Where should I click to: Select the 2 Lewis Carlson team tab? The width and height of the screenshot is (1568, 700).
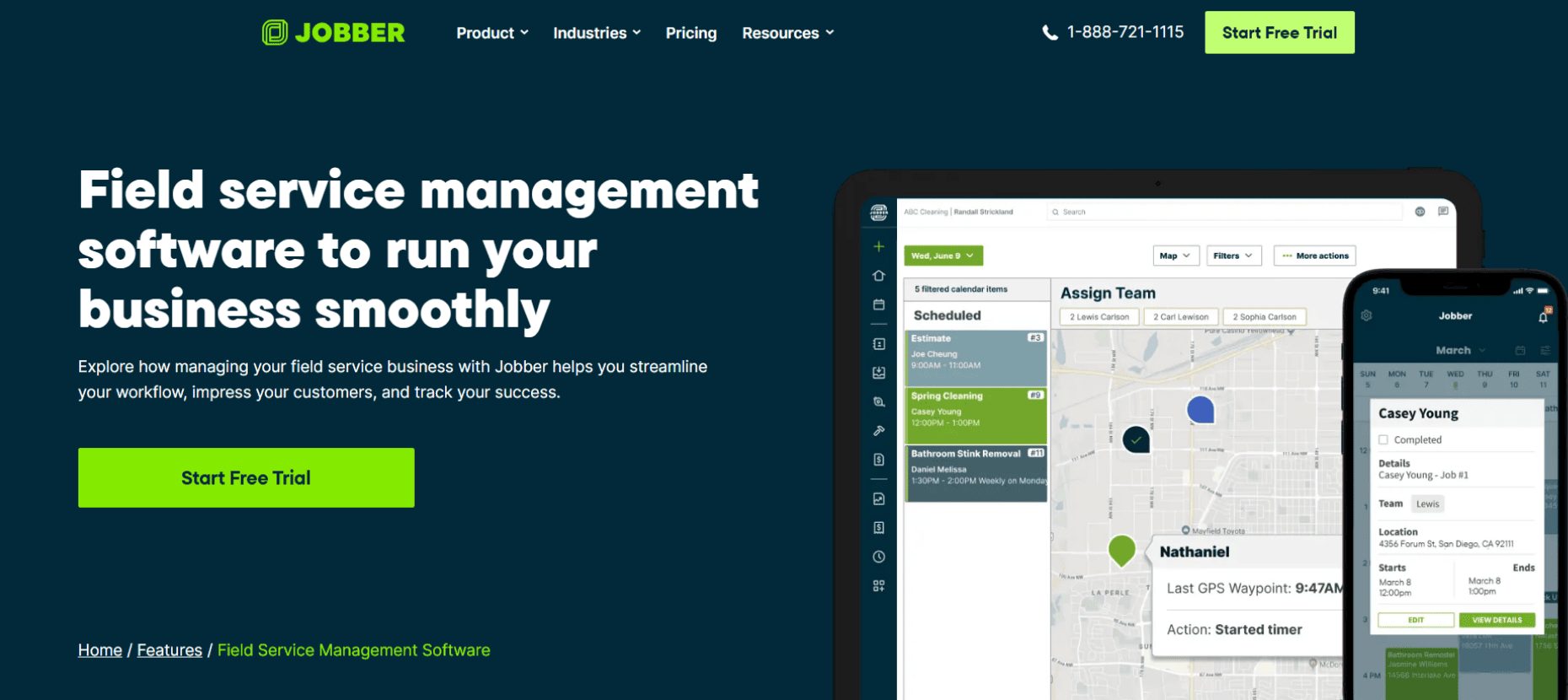(x=1099, y=317)
